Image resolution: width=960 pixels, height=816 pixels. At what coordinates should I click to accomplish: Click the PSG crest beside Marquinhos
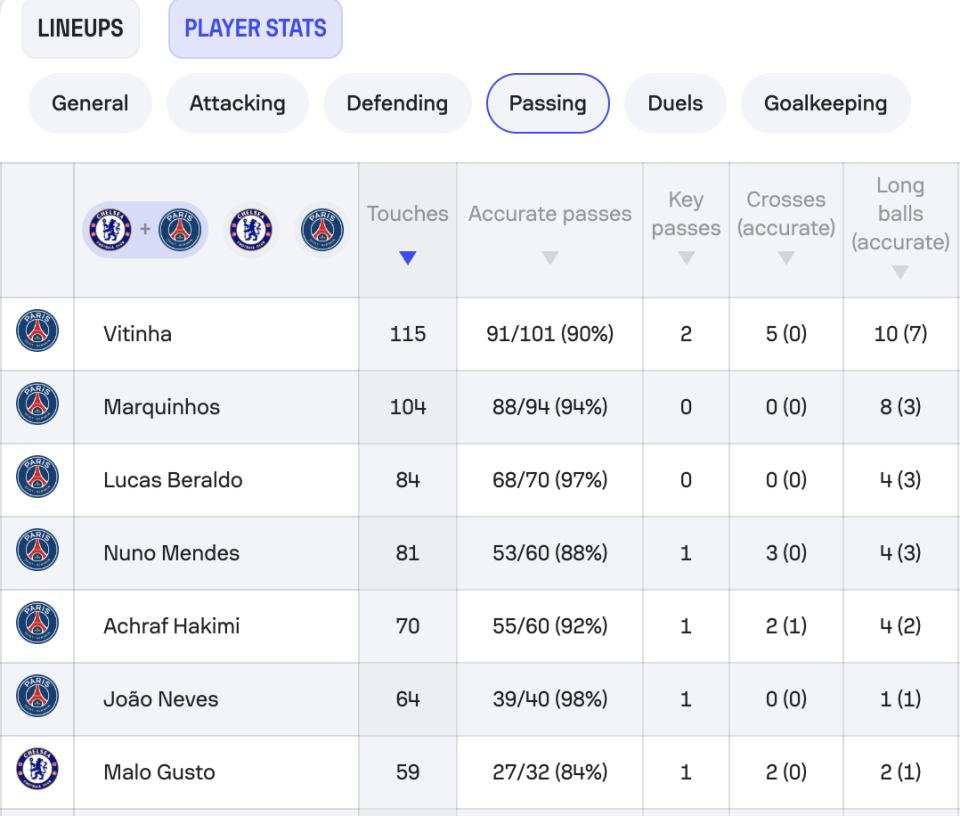37,403
